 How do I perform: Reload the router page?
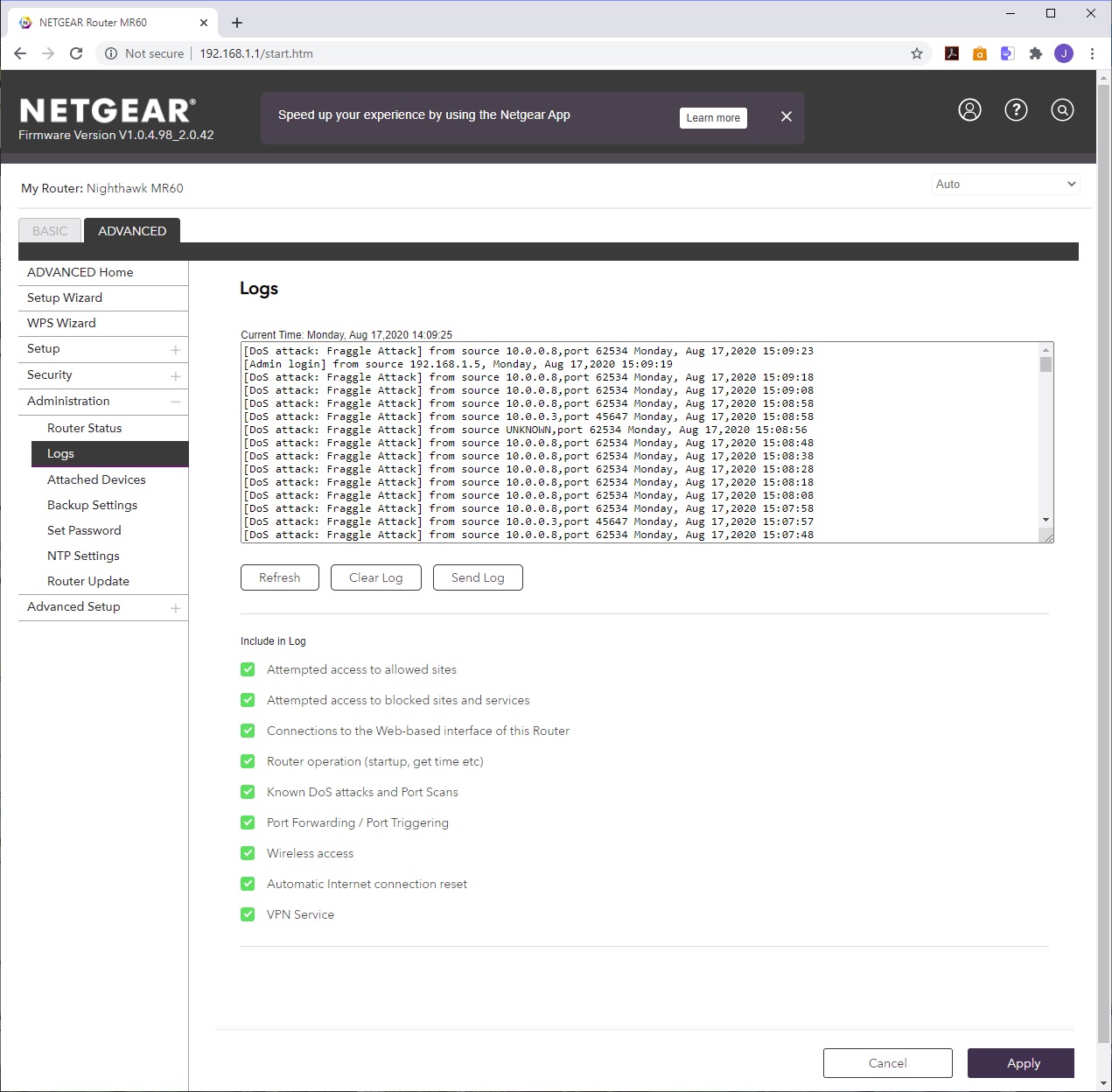[76, 53]
